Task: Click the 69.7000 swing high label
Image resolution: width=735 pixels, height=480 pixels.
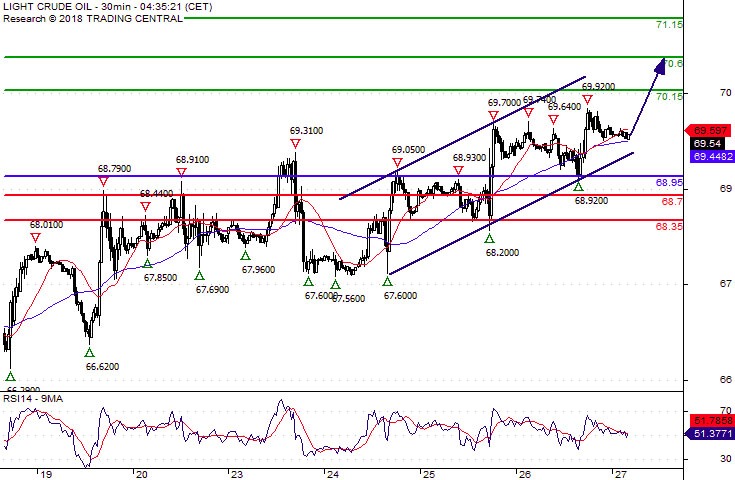Action: pyautogui.click(x=504, y=102)
